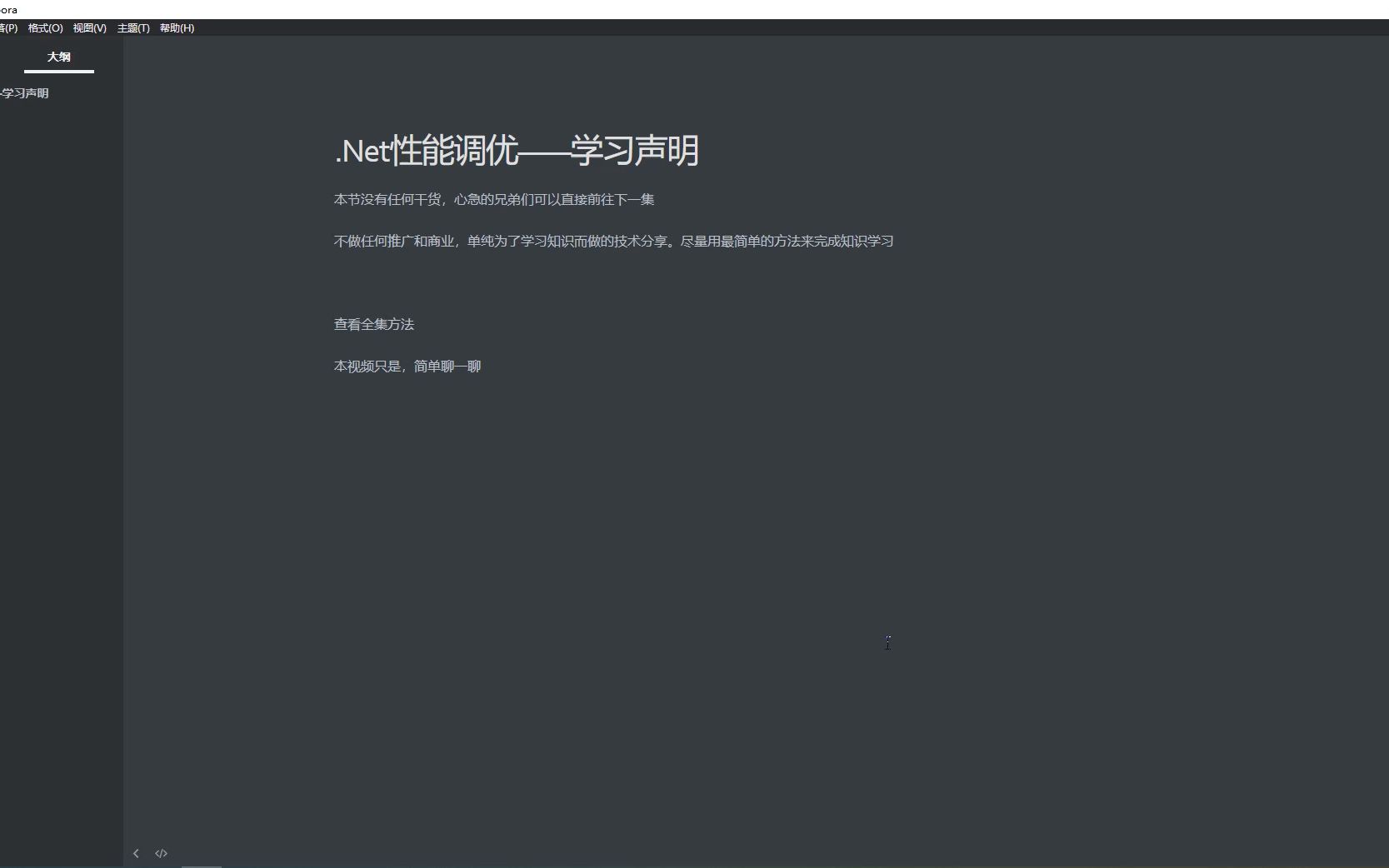Open the 帮助(H) menu

coord(177,28)
